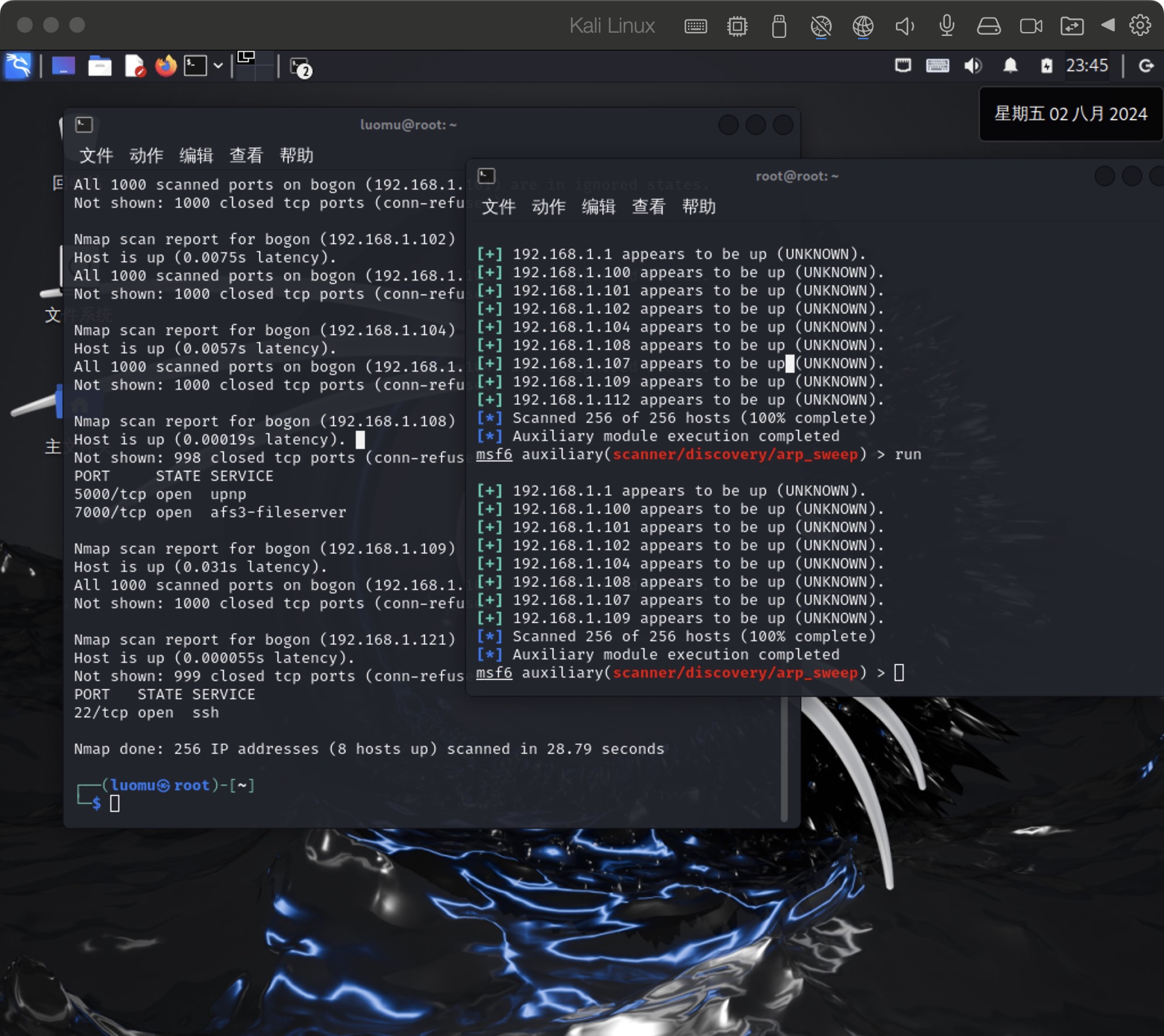Click the CPU chip icon in VM toolbar
Image resolution: width=1164 pixels, height=1036 pixels.
tap(737, 26)
